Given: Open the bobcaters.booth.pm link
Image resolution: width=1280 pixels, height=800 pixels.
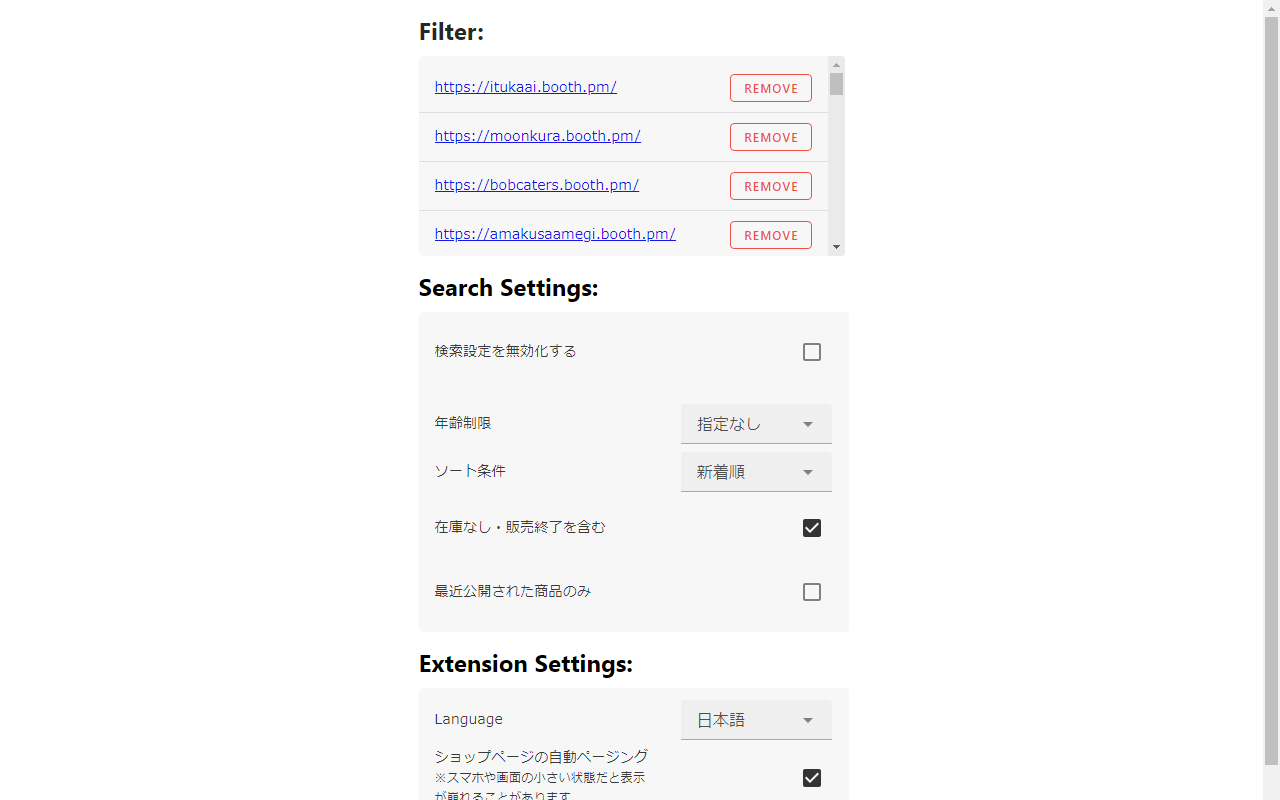Looking at the screenshot, I should [536, 185].
